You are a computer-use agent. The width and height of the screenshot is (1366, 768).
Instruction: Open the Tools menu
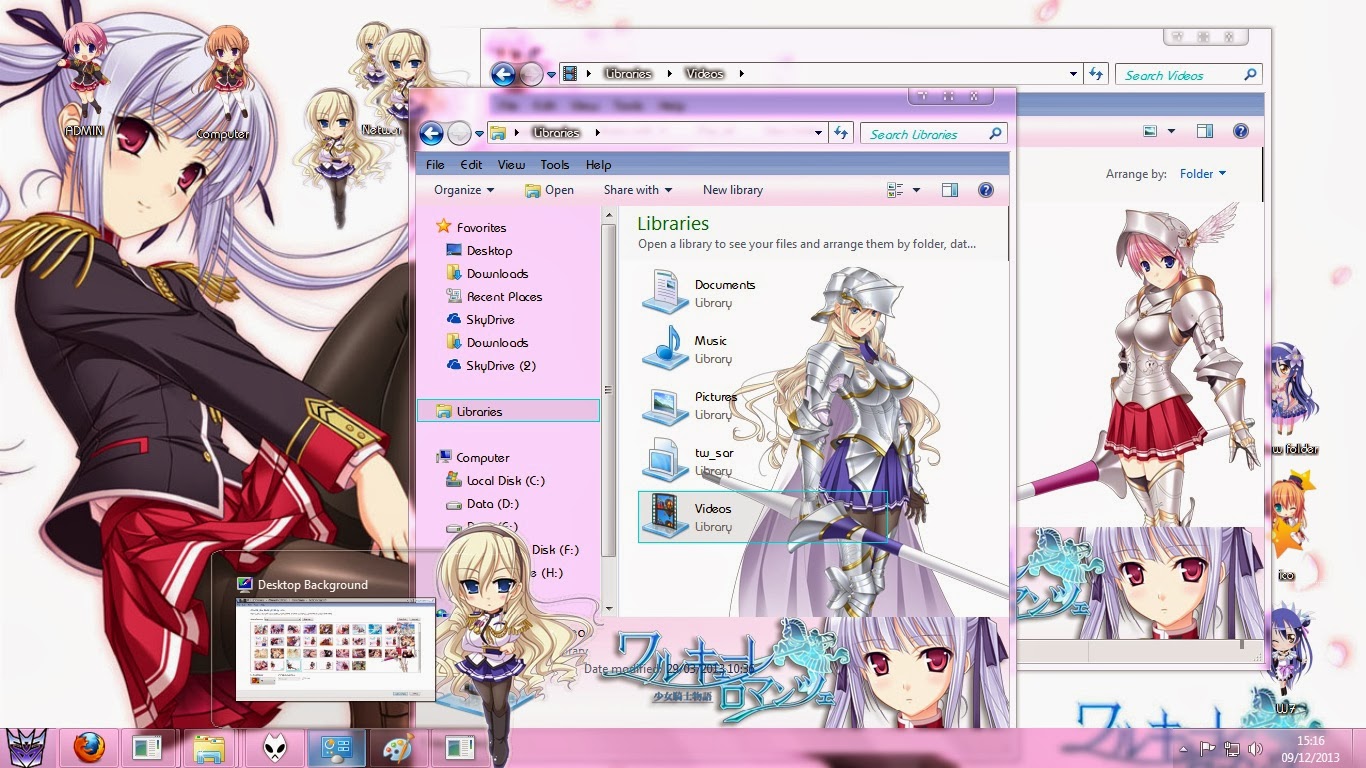554,165
